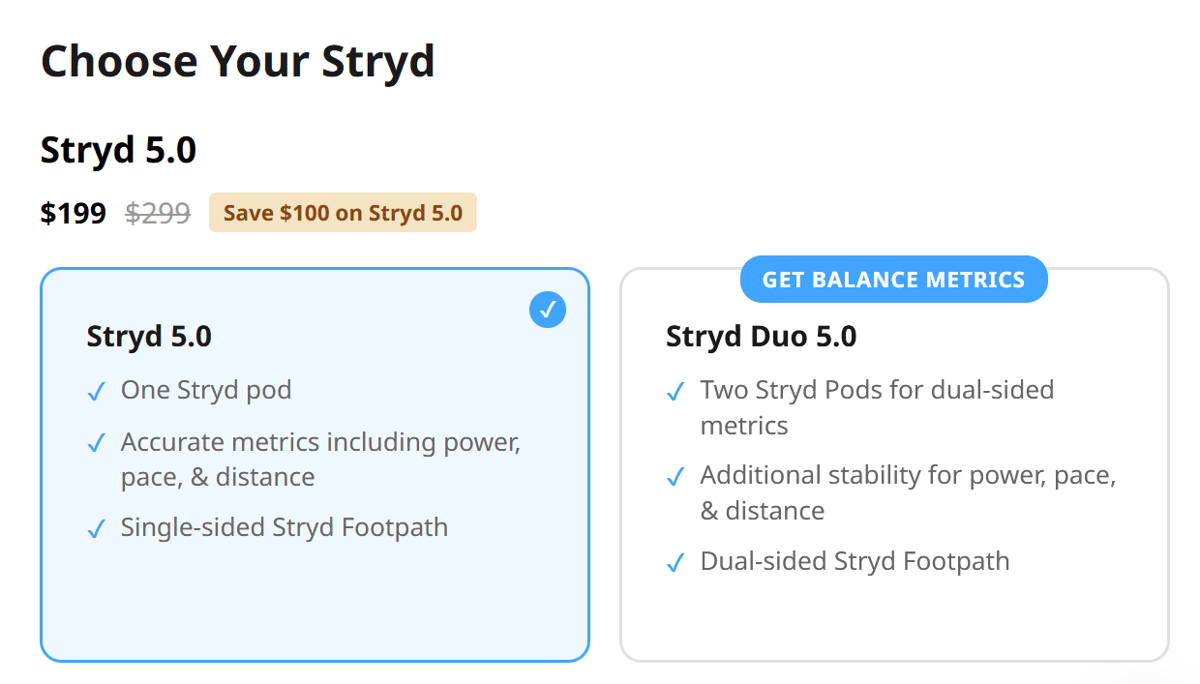Viewport: 1200px width, 684px height.
Task: Click checkmark next to 'Two Stryd Pods'
Action: pyautogui.click(x=676, y=392)
